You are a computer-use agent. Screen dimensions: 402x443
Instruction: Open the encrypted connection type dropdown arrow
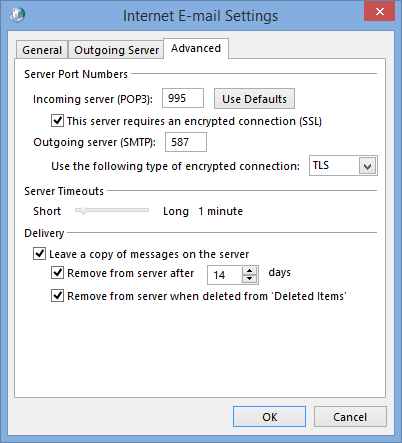[x=367, y=166]
